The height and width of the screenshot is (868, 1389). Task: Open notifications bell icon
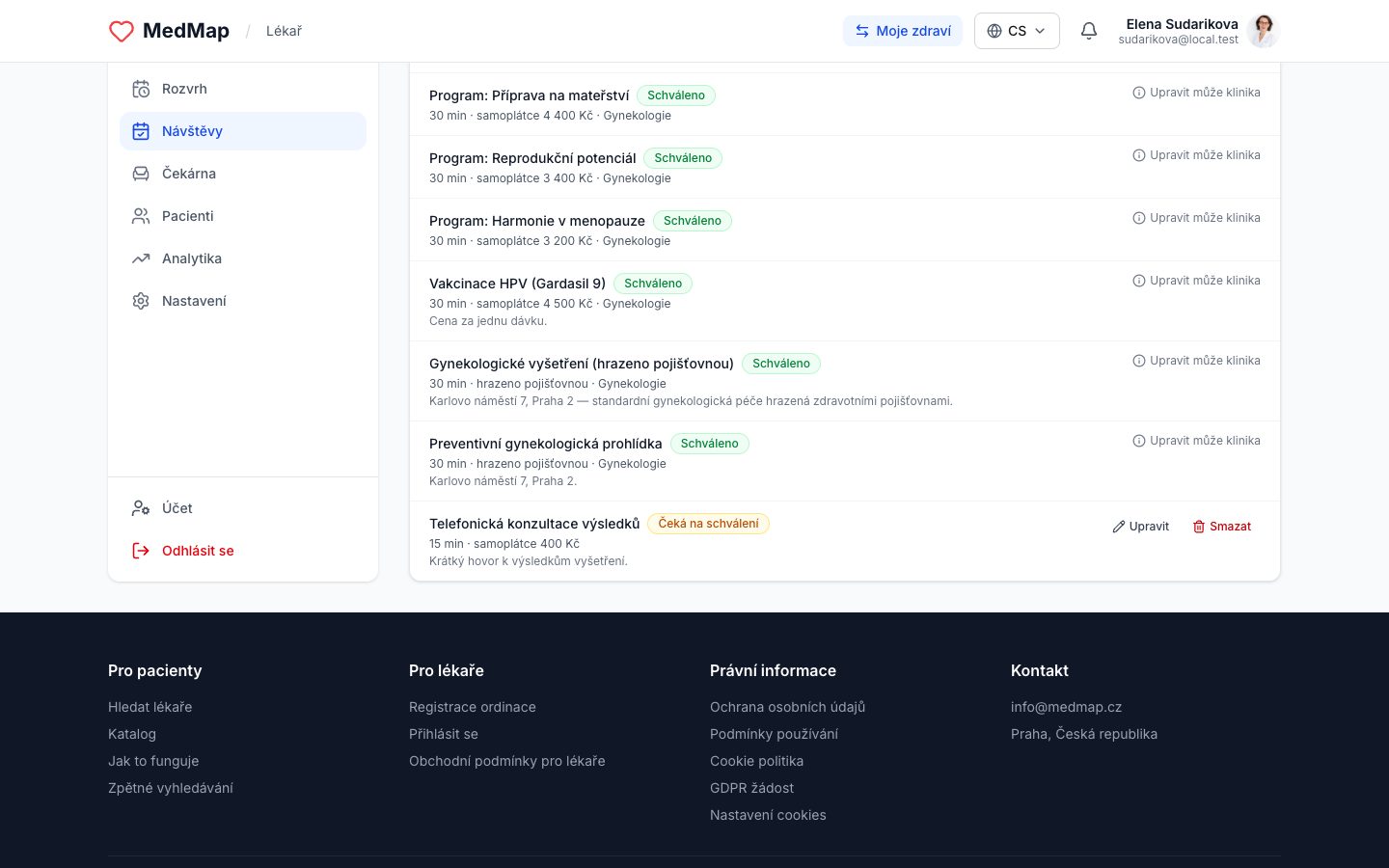[1089, 31]
